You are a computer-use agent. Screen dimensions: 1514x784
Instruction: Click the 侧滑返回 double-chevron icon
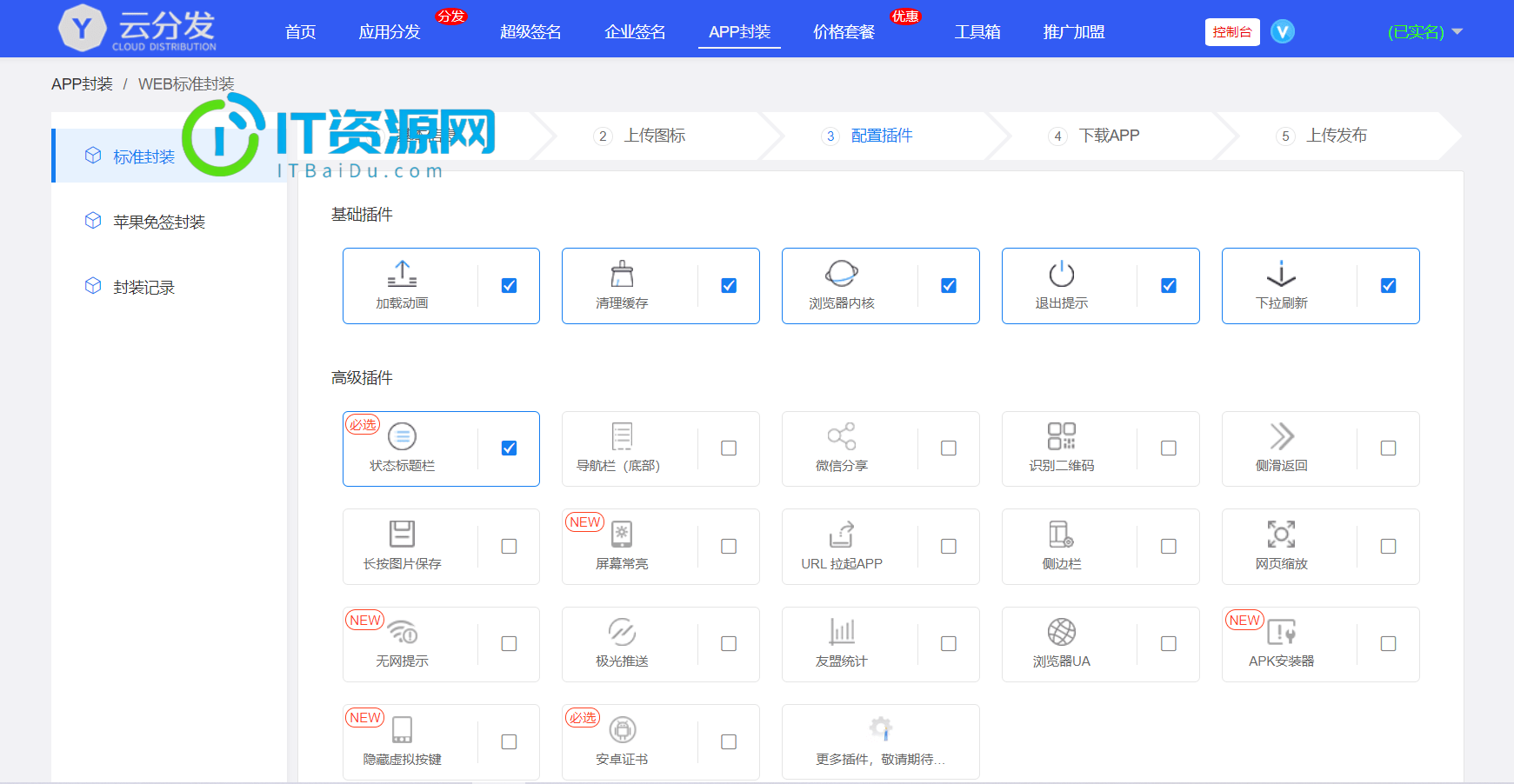(1281, 436)
